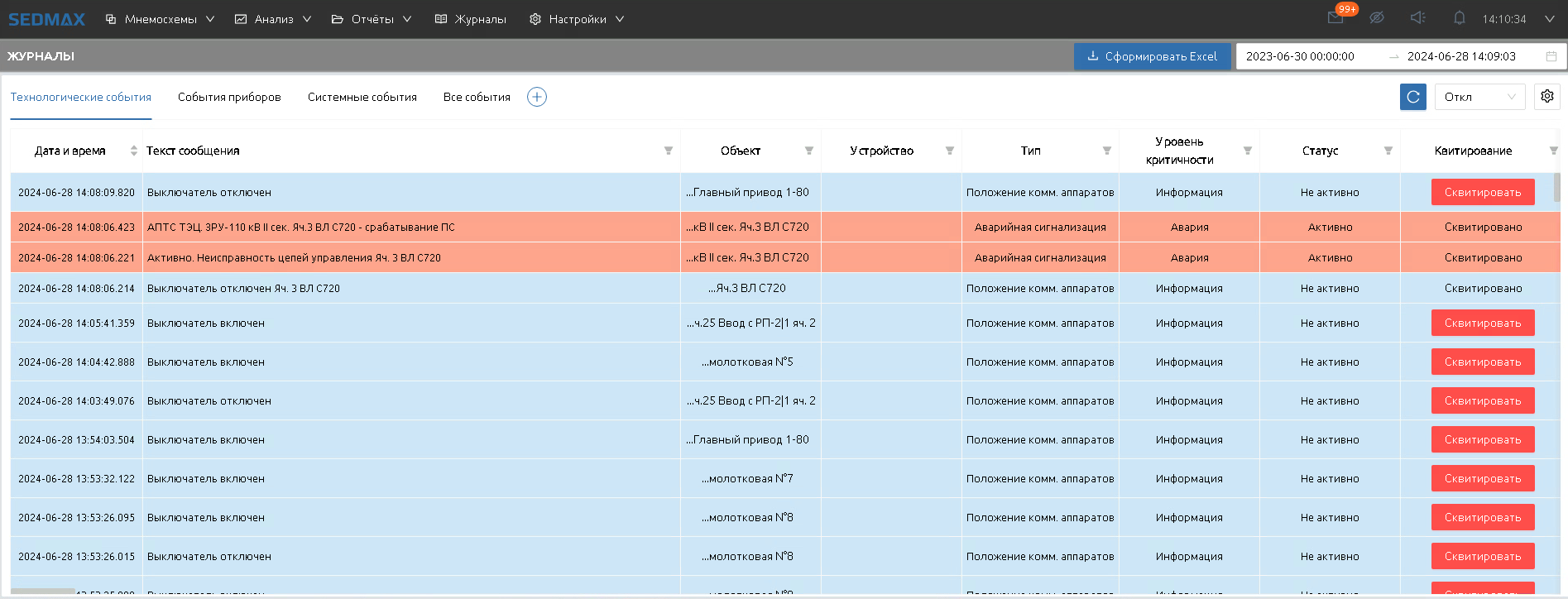This screenshot has height=599, width=1568.
Task: Expand the Мнемосхемы menu
Action: 161,19
